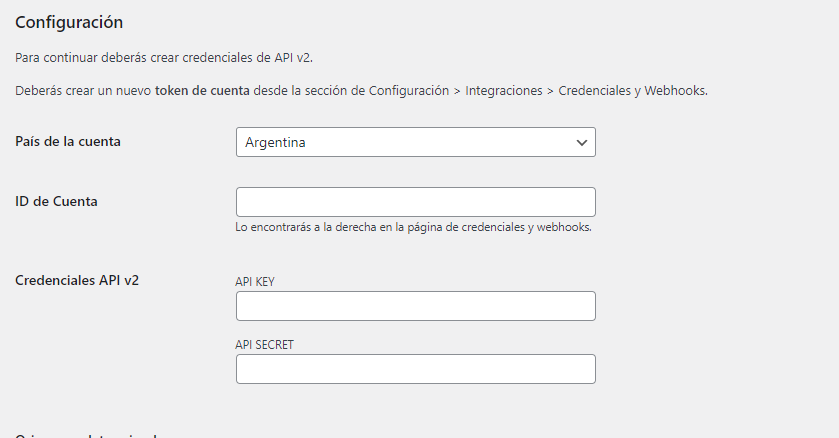The width and height of the screenshot is (839, 438).
Task: Click the bold token de cuenta text
Action: 202,91
